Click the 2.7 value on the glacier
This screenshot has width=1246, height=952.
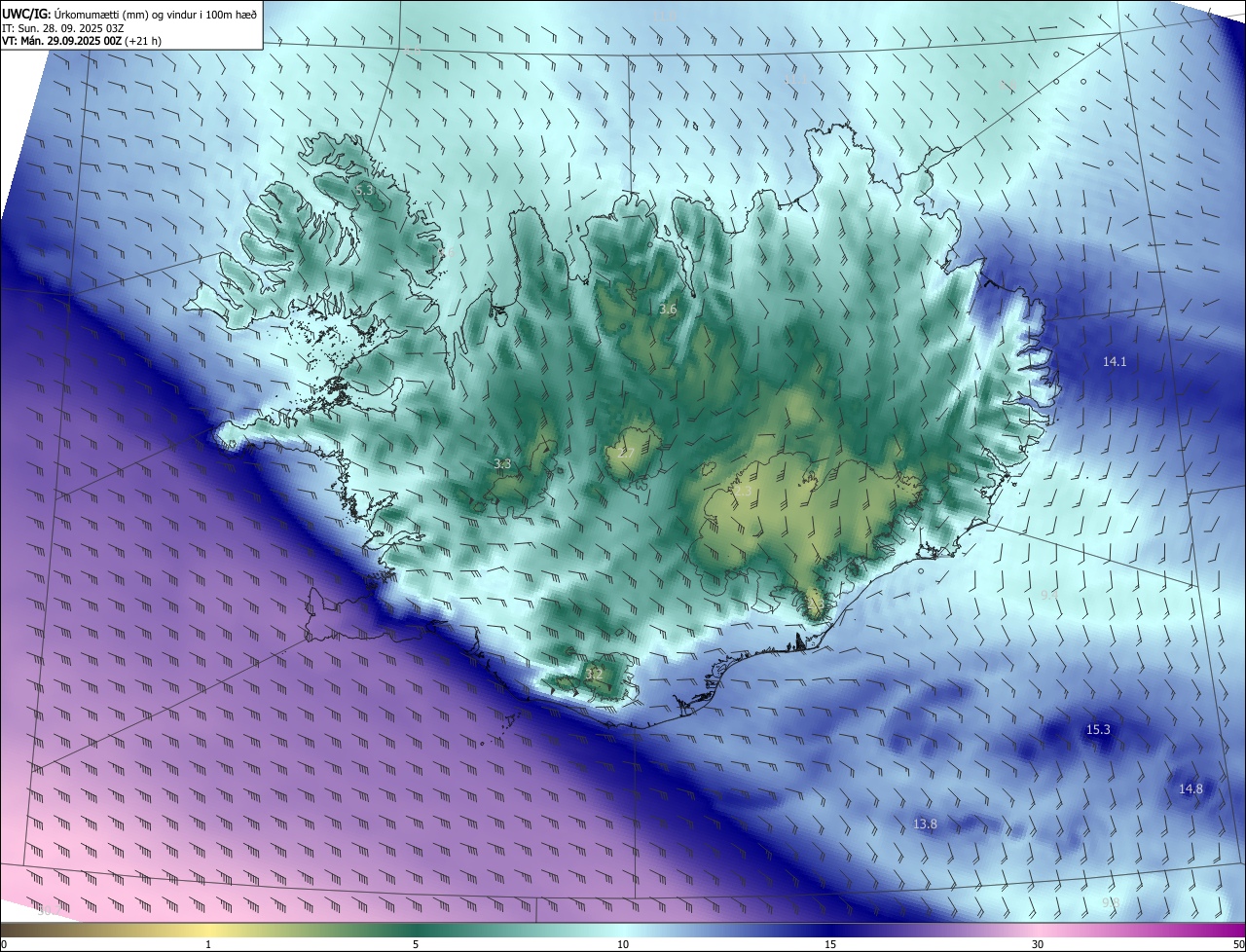coord(625,454)
